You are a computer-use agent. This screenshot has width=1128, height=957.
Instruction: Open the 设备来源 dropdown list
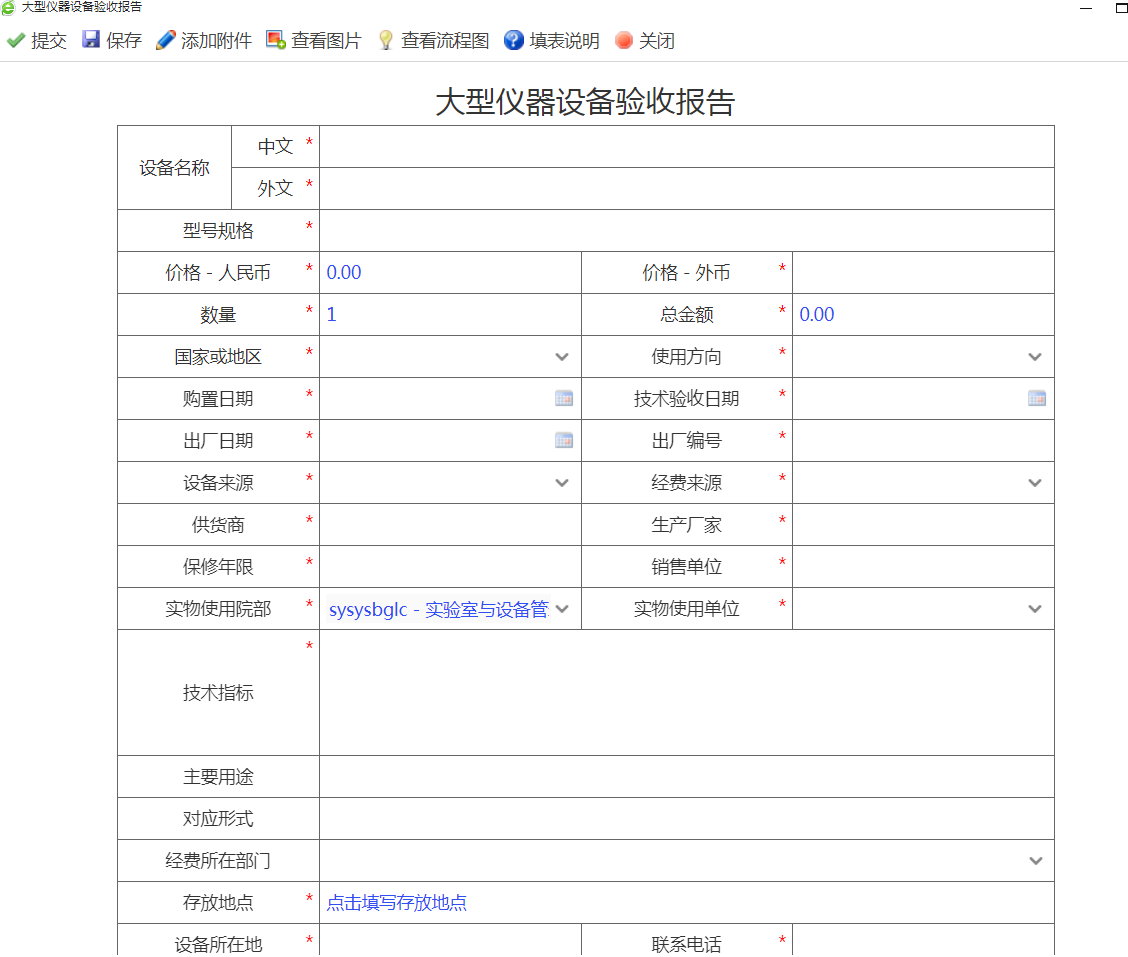tap(562, 483)
